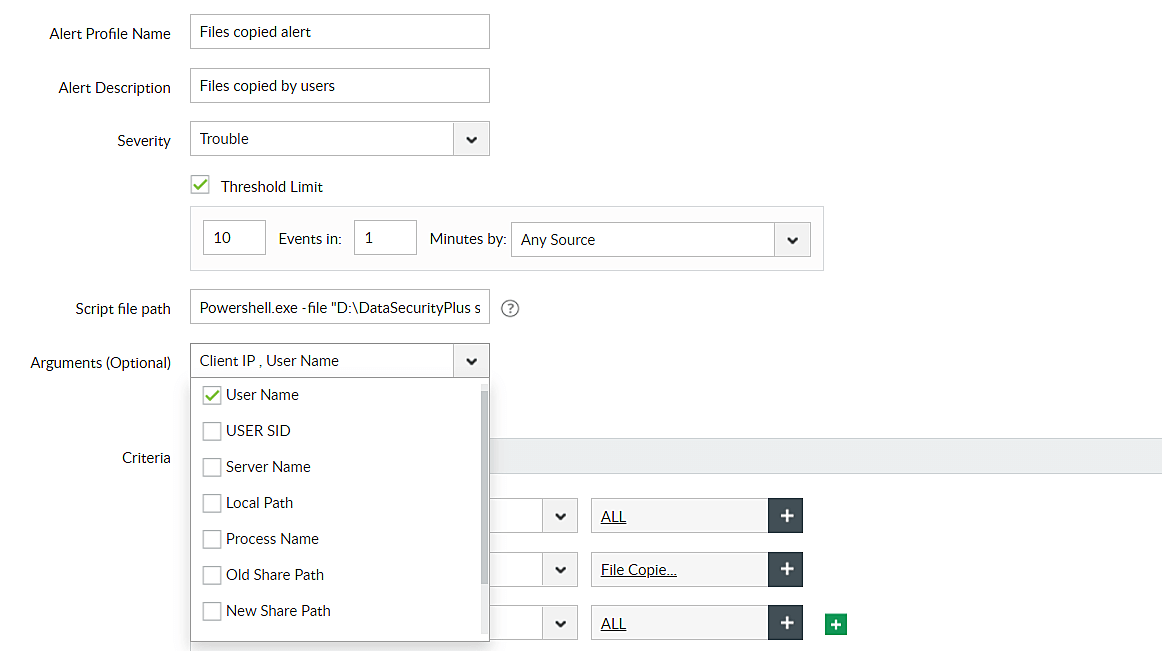Expand the Any Source dropdown
This screenshot has width=1162, height=651.
[x=792, y=240]
